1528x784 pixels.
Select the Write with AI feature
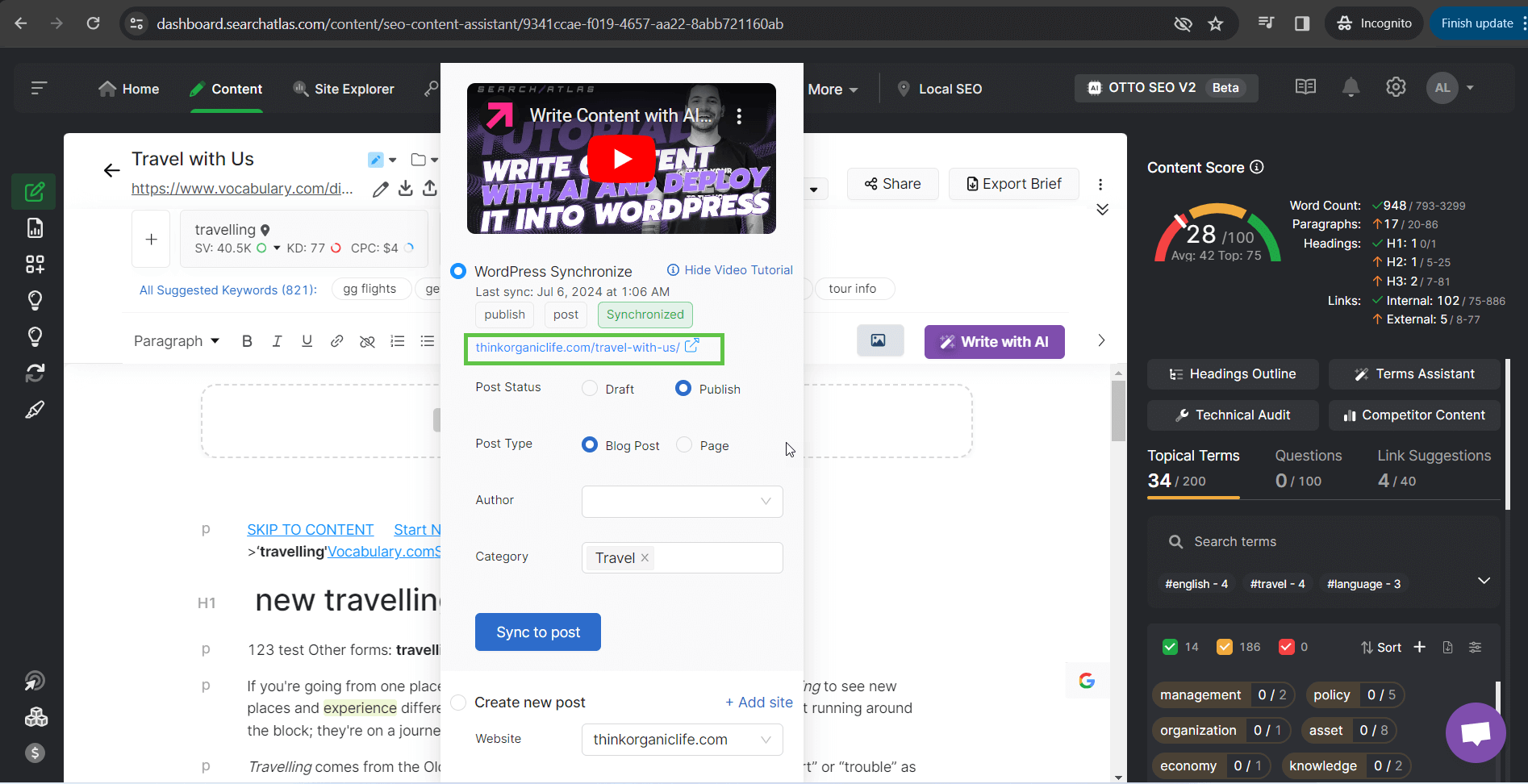[x=994, y=341]
